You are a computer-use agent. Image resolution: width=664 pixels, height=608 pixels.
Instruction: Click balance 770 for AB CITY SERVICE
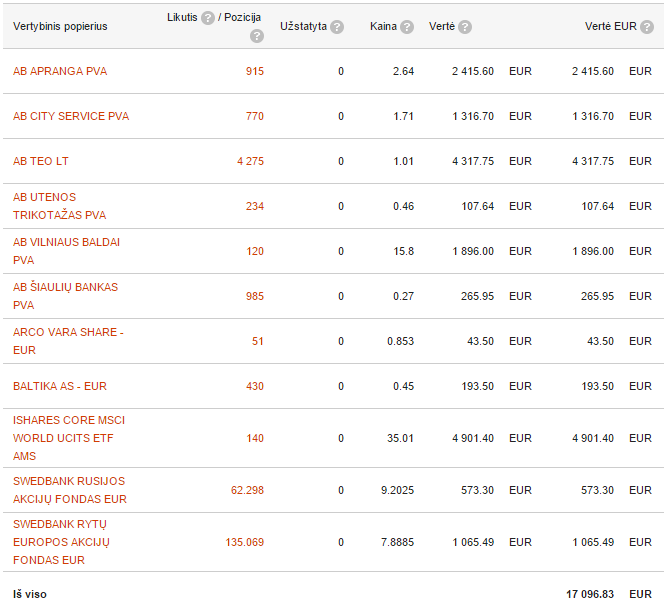(255, 116)
